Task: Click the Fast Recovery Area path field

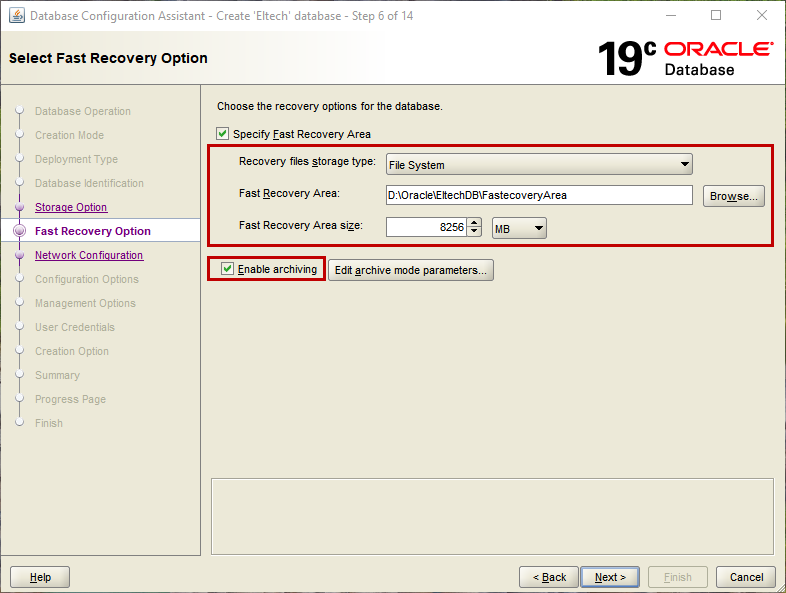Action: click(539, 195)
